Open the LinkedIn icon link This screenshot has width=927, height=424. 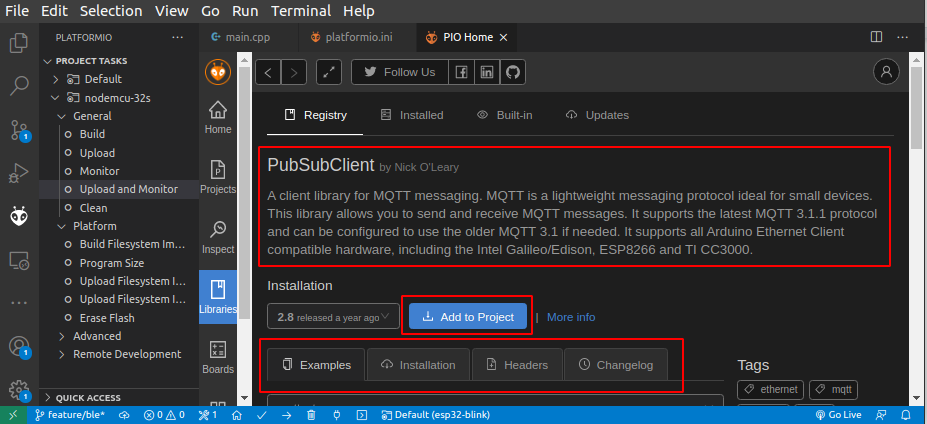coord(487,72)
